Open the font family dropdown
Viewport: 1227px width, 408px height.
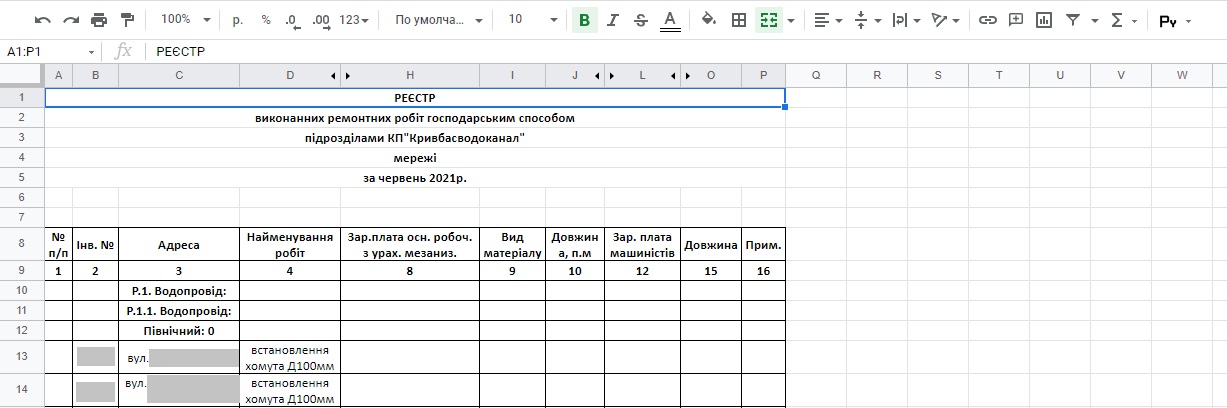(x=438, y=20)
